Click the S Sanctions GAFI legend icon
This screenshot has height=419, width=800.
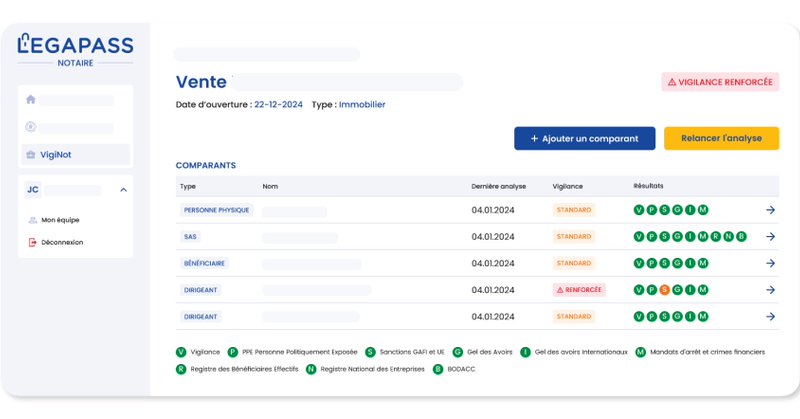[370, 352]
